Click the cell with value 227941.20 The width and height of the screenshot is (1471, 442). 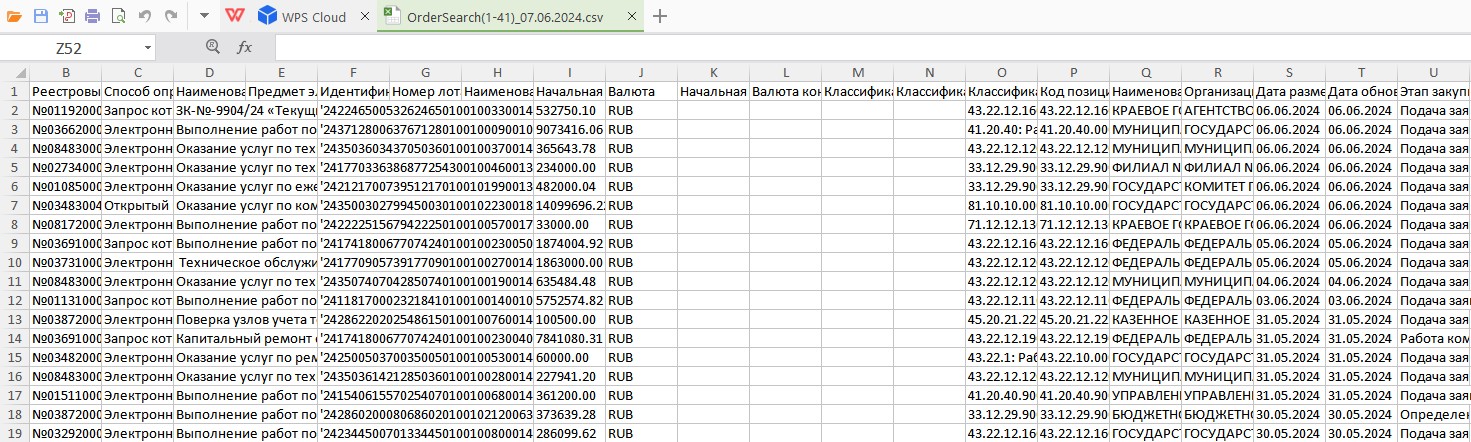pos(569,376)
